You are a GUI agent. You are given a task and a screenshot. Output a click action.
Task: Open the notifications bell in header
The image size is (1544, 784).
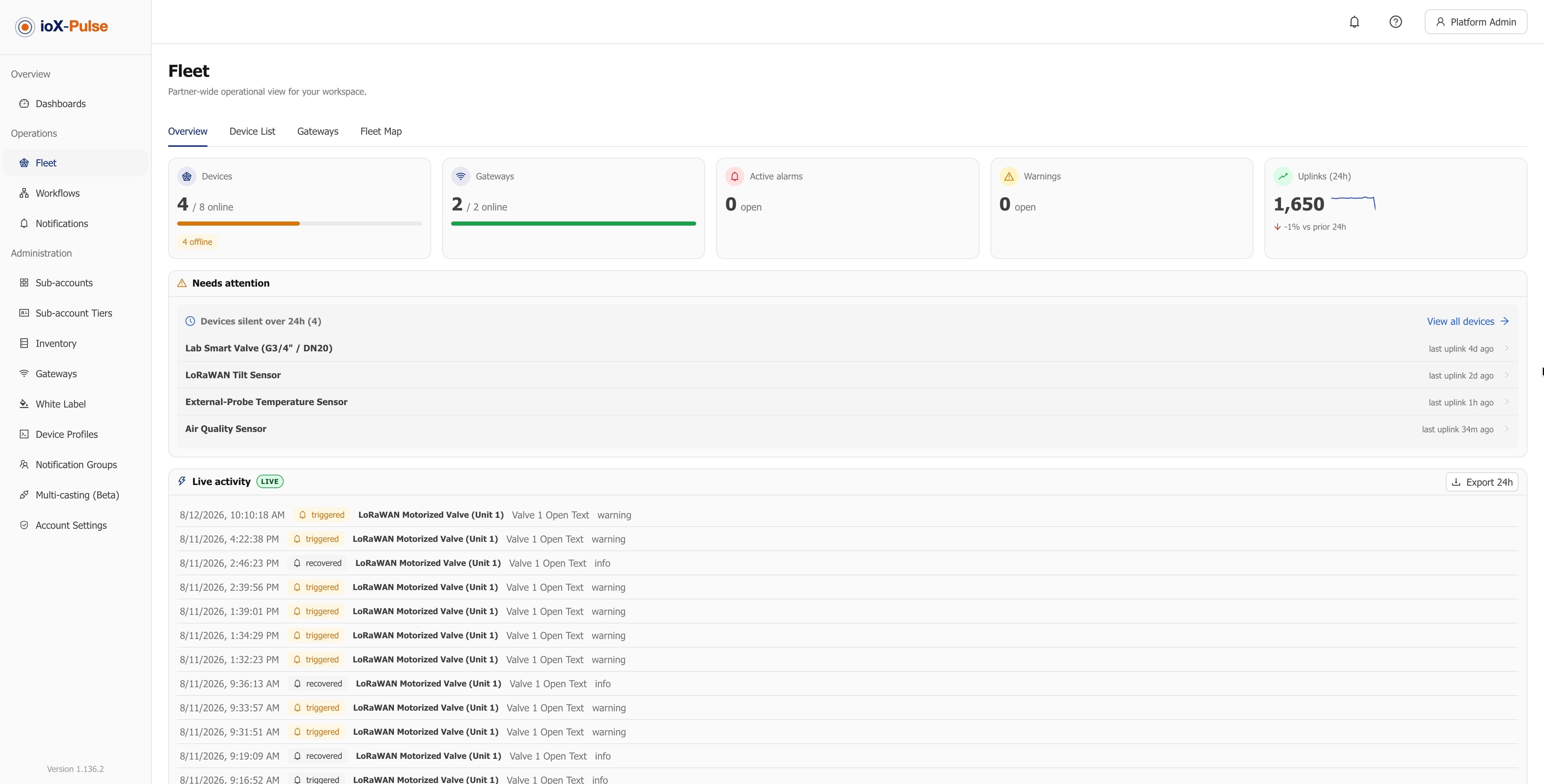(1354, 22)
